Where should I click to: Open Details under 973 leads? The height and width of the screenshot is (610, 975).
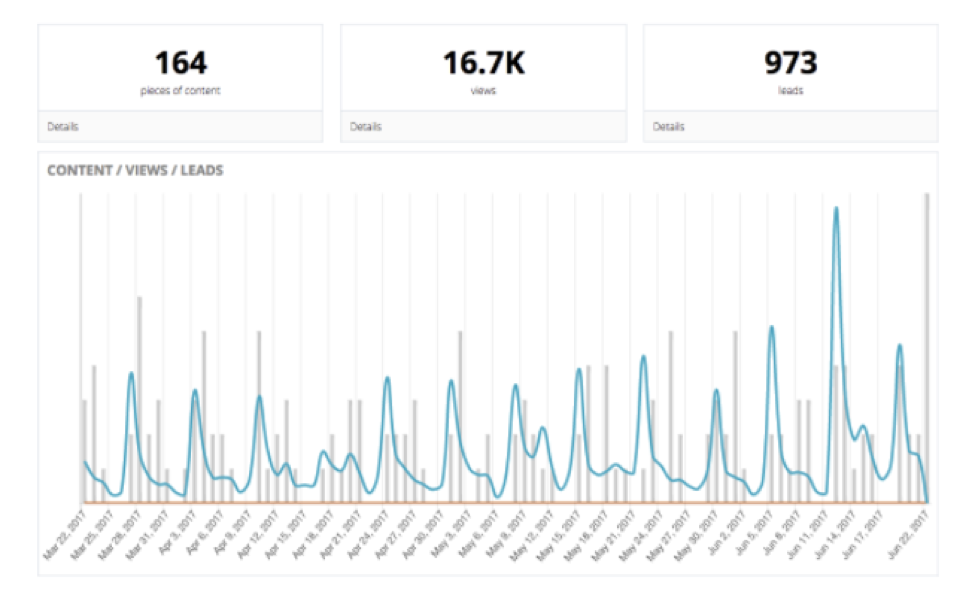click(669, 127)
